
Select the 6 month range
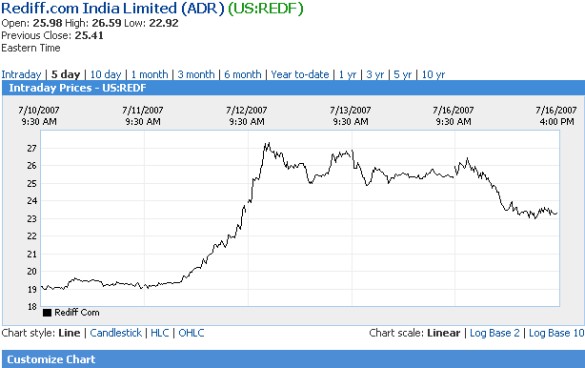pyautogui.click(x=243, y=74)
